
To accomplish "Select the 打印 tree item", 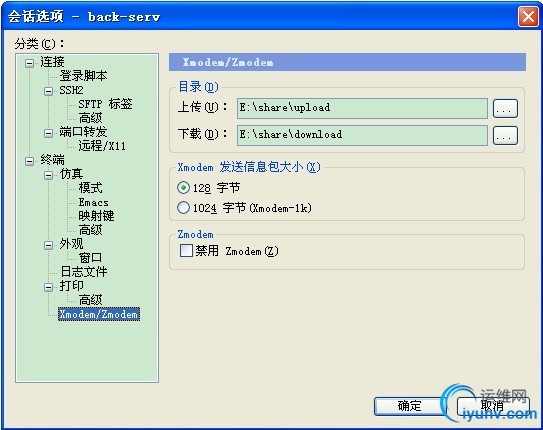I will coord(71,286).
